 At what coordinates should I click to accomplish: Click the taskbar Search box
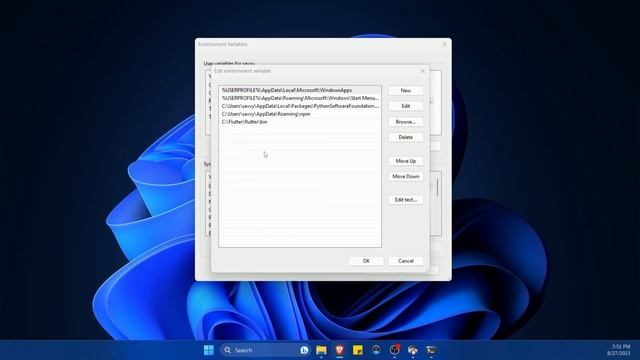tap(264, 350)
